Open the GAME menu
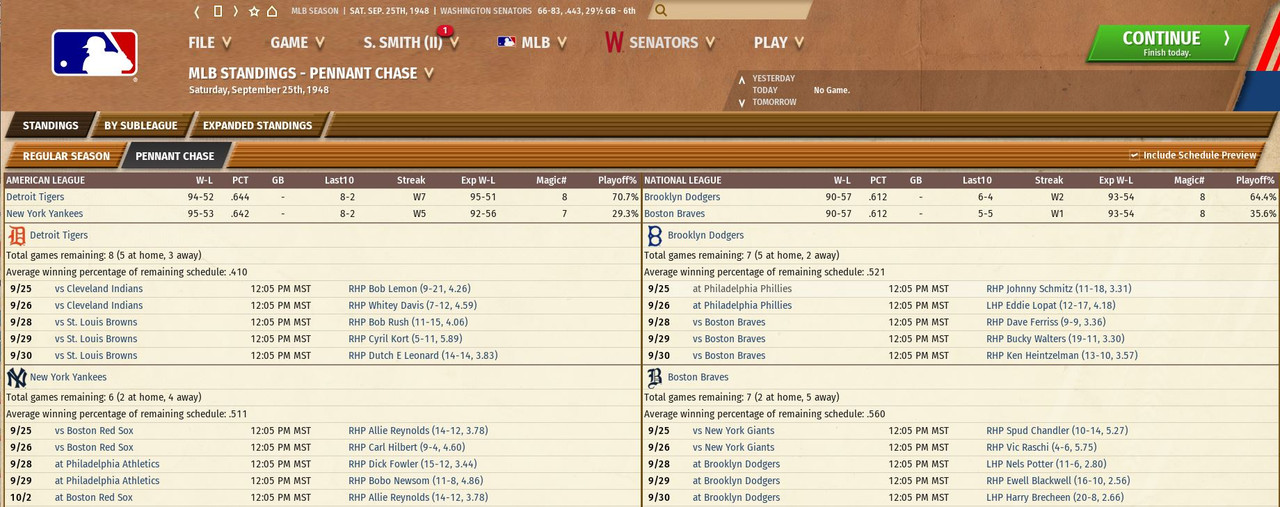Image resolution: width=1280 pixels, height=507 pixels. (298, 42)
